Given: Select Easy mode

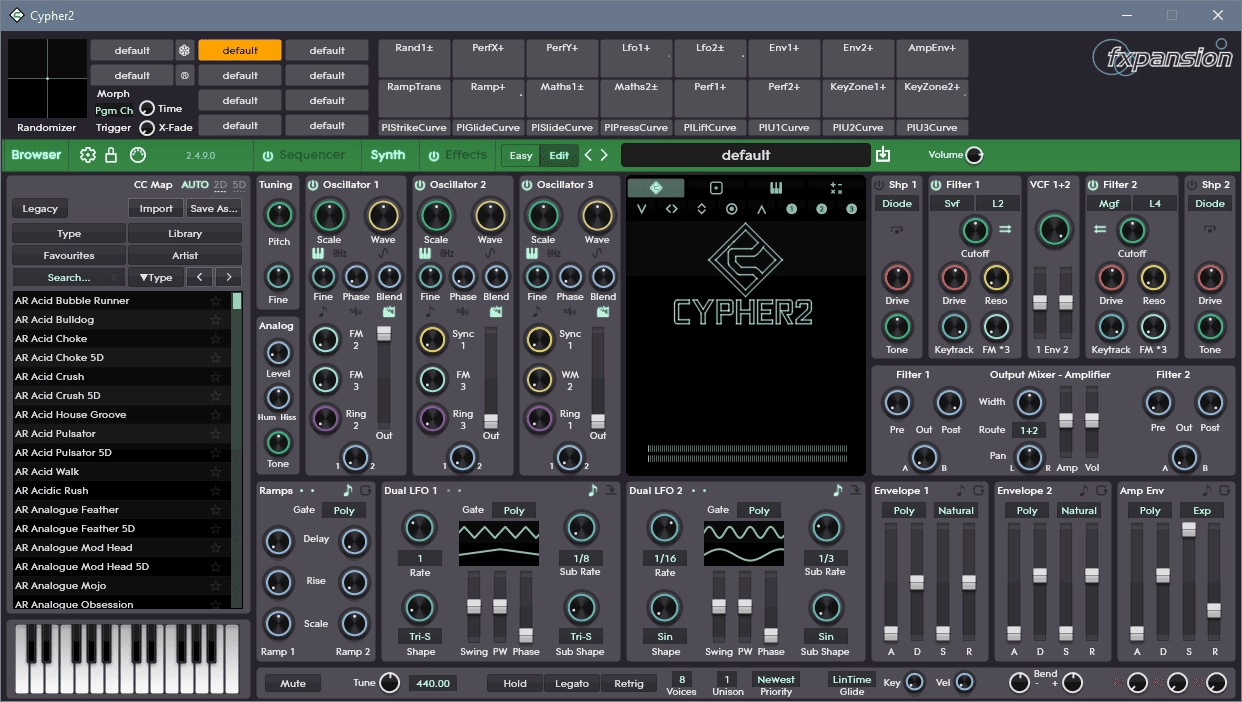Looking at the screenshot, I should [521, 155].
